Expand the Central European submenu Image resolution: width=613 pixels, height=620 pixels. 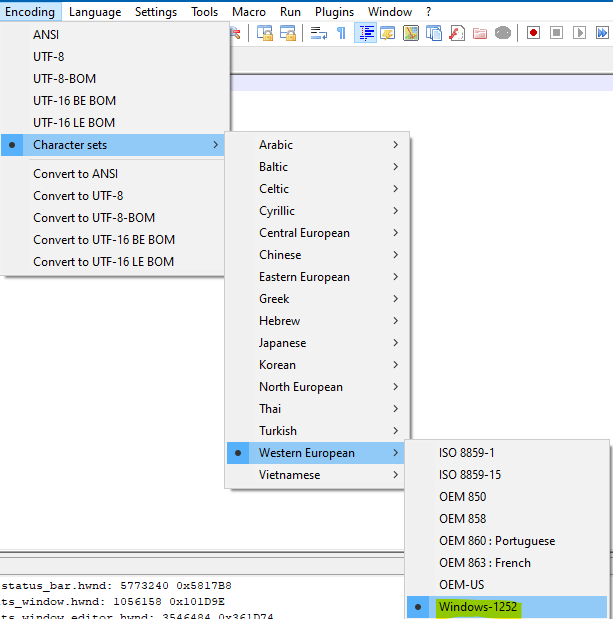point(317,233)
